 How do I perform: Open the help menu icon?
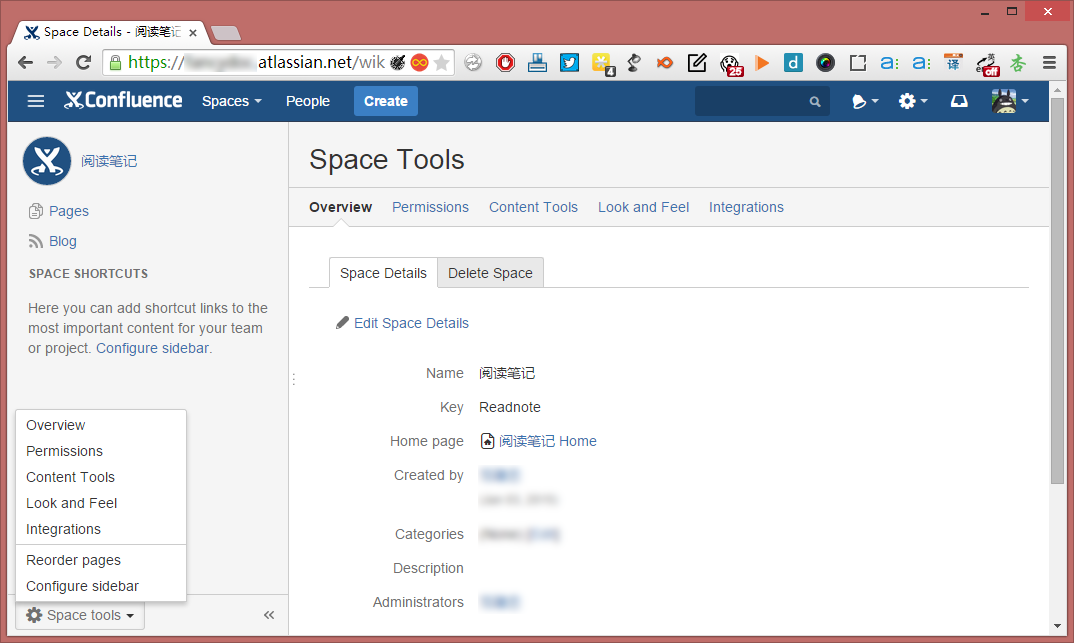(x=863, y=101)
